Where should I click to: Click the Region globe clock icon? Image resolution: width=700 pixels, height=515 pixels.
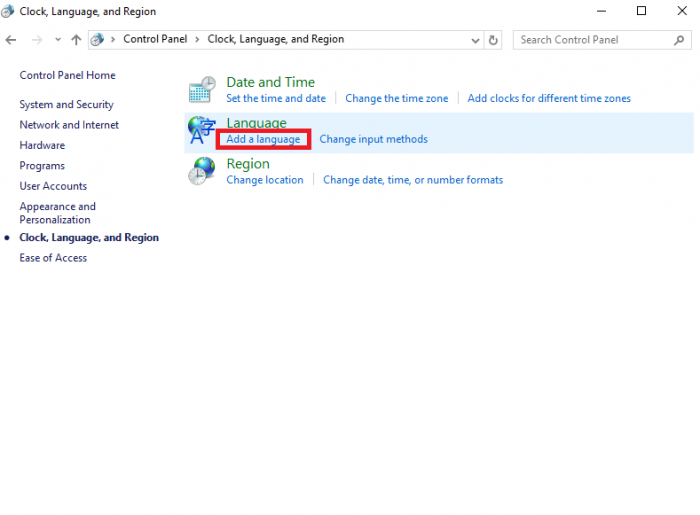point(201,171)
